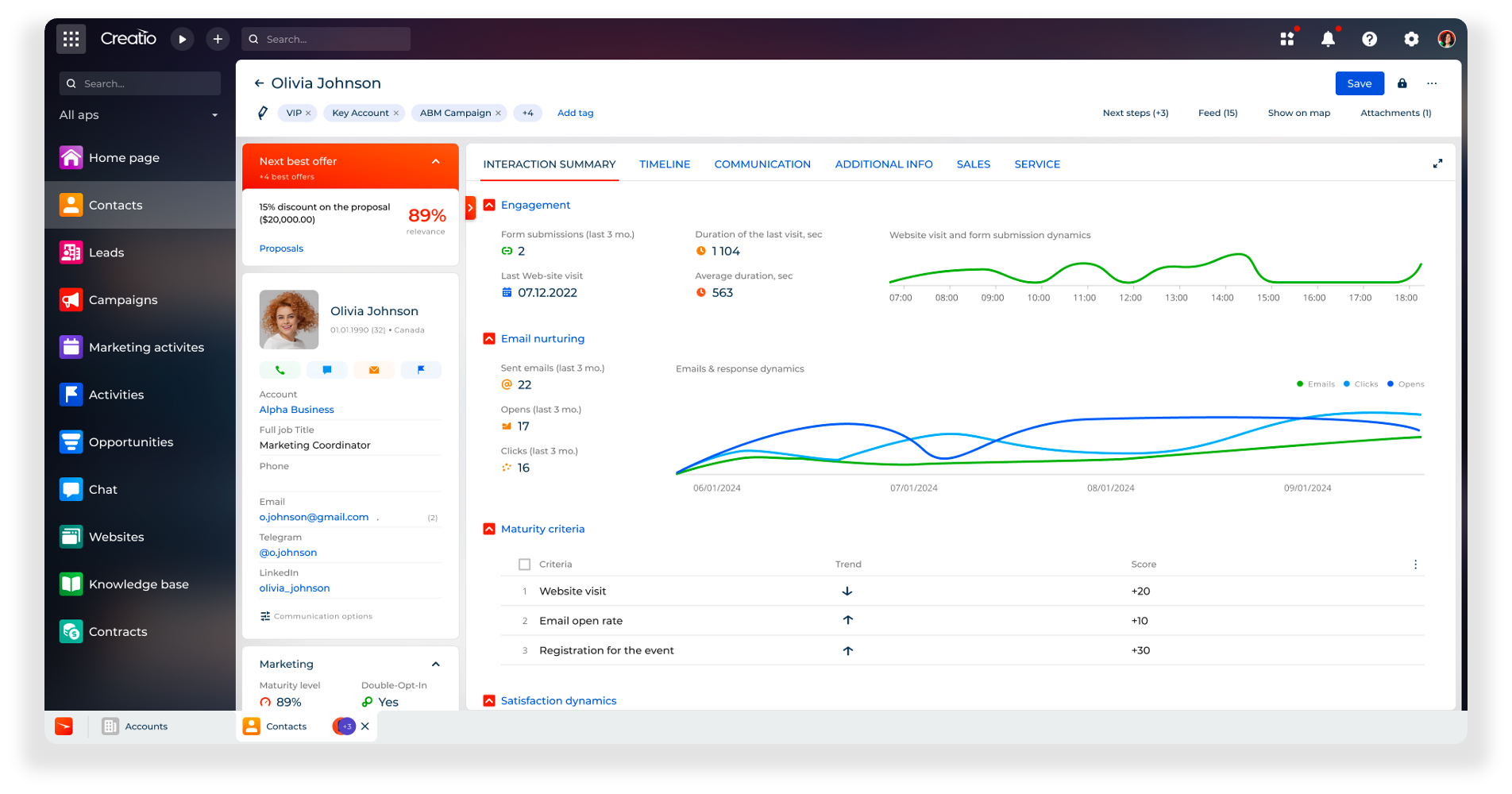Click the orange email icon on contact card
The width and height of the screenshot is (1512, 794).
[x=374, y=370]
